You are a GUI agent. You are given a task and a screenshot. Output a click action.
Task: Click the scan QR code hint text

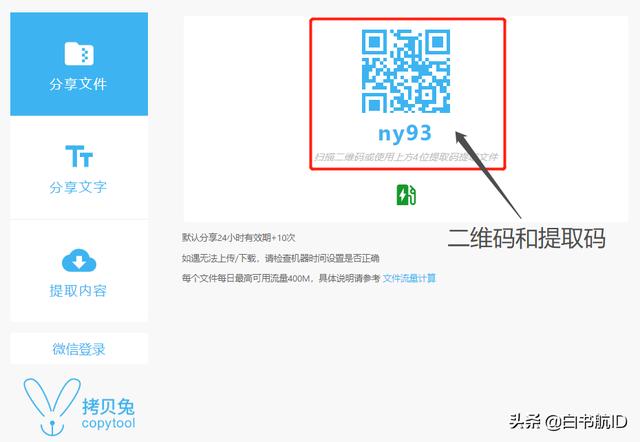[x=406, y=157]
